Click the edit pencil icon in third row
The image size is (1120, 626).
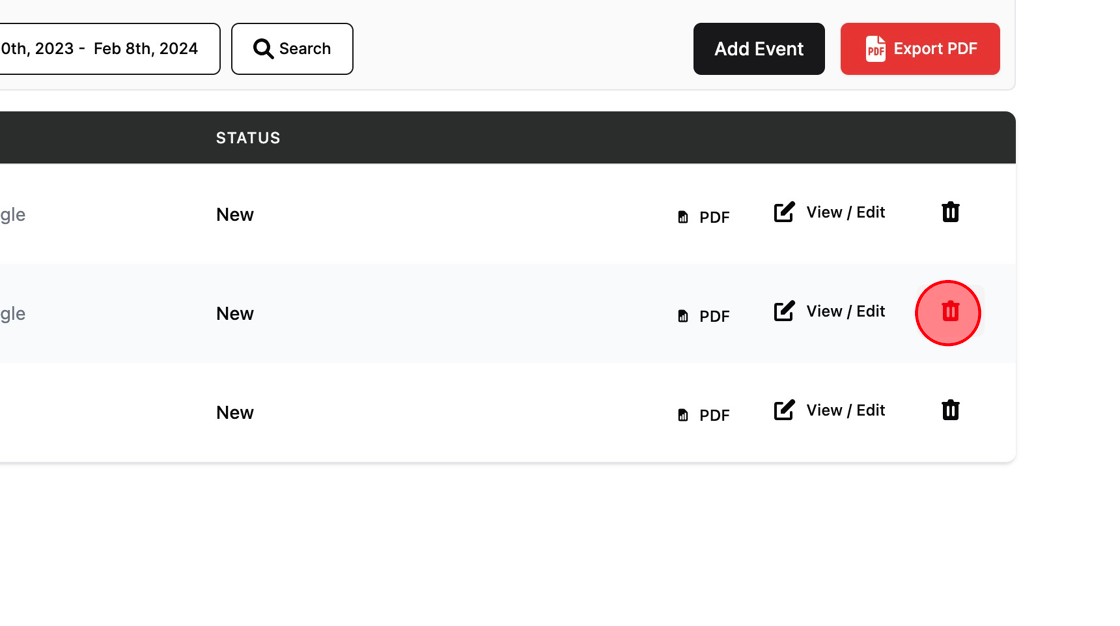[x=784, y=410]
